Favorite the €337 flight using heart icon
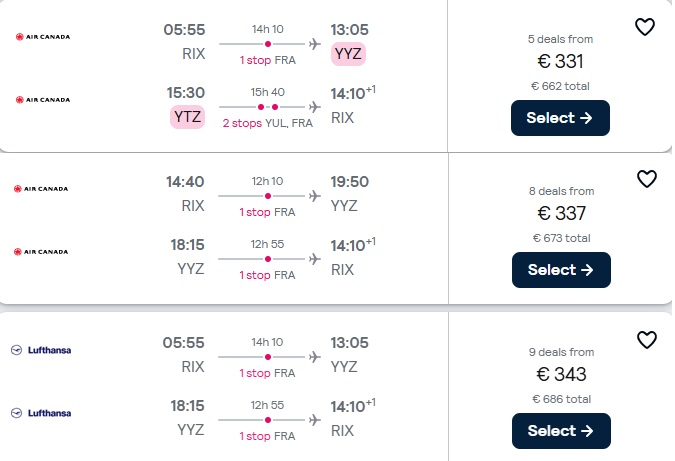The image size is (675, 461). click(x=647, y=179)
